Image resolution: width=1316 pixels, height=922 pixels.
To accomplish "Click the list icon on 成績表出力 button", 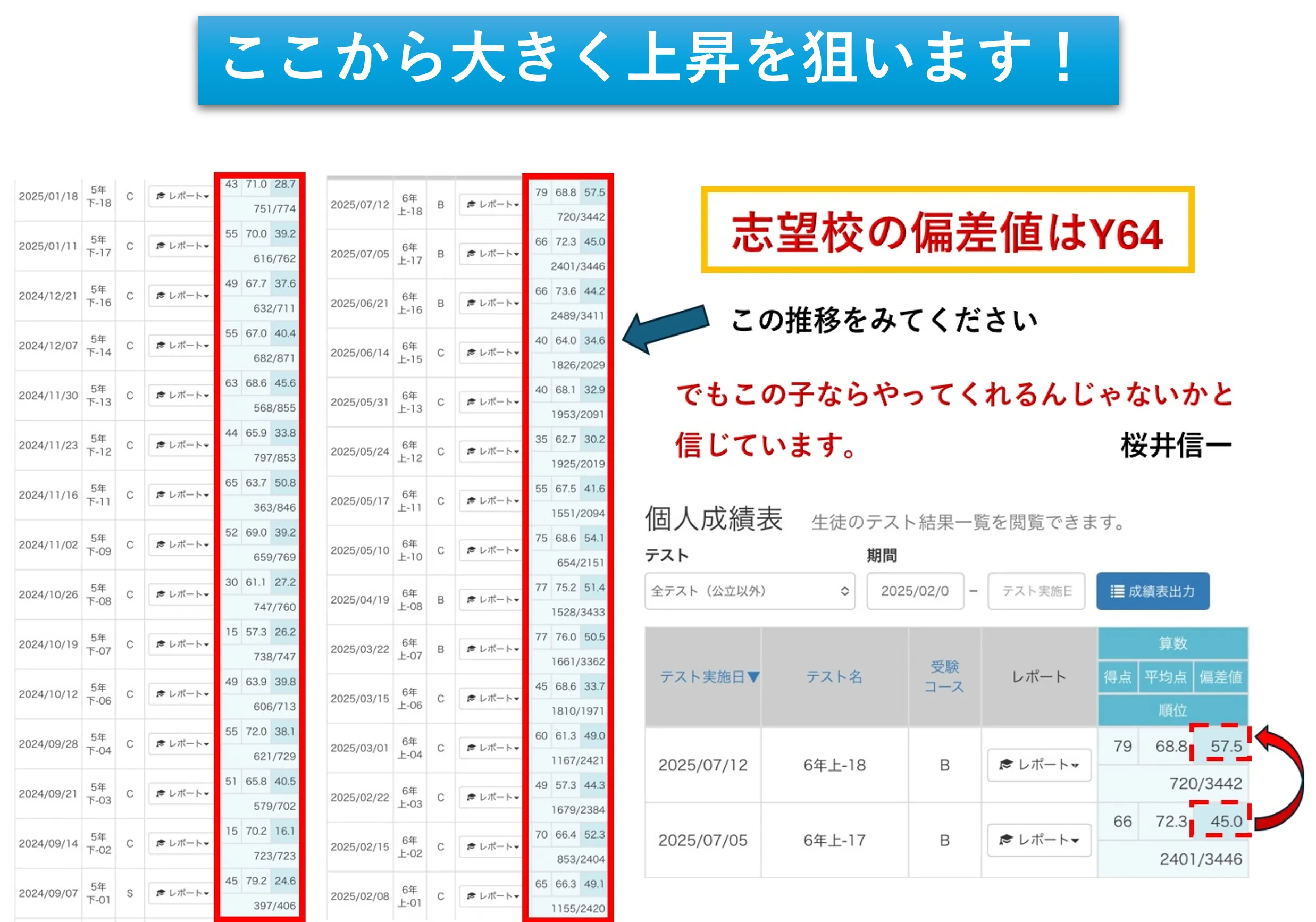I will tap(1117, 591).
